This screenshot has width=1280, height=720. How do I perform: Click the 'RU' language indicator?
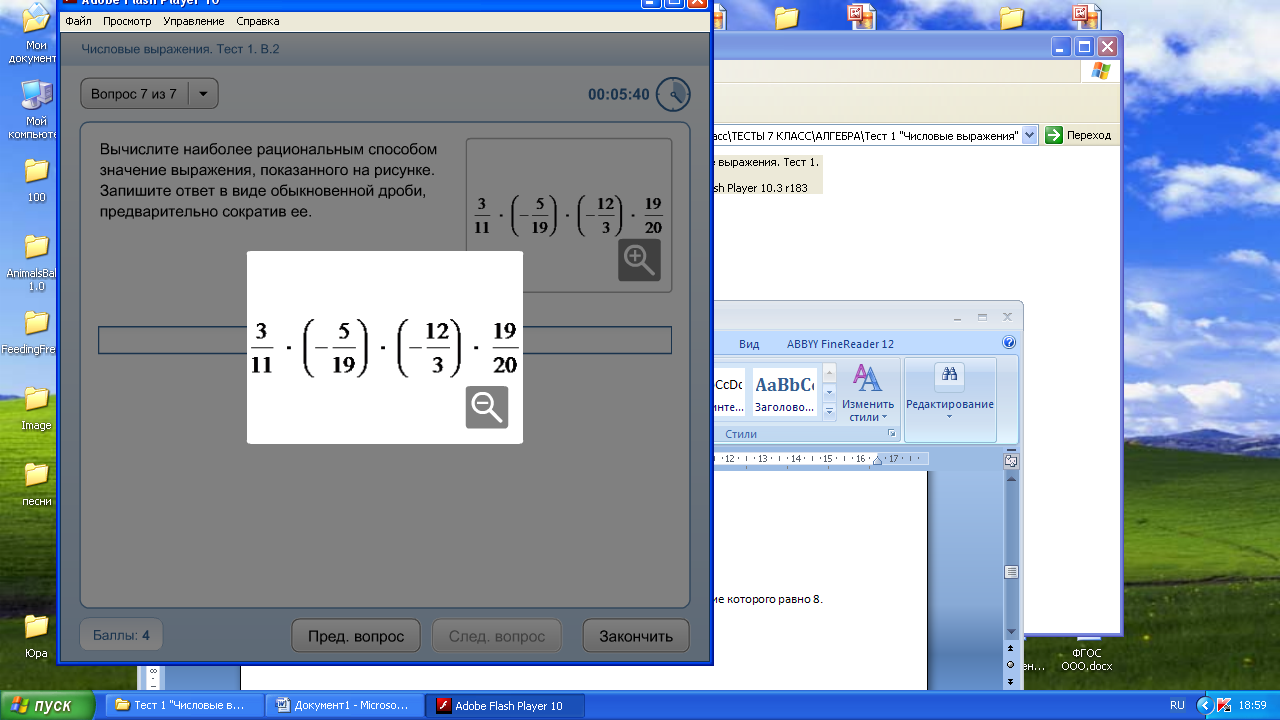click(1177, 705)
